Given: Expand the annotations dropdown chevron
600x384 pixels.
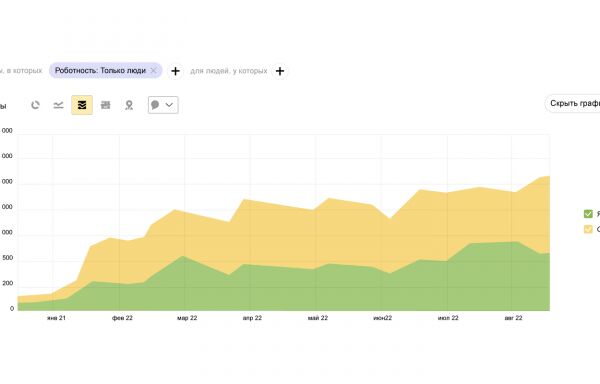Looking at the screenshot, I should (x=169, y=105).
